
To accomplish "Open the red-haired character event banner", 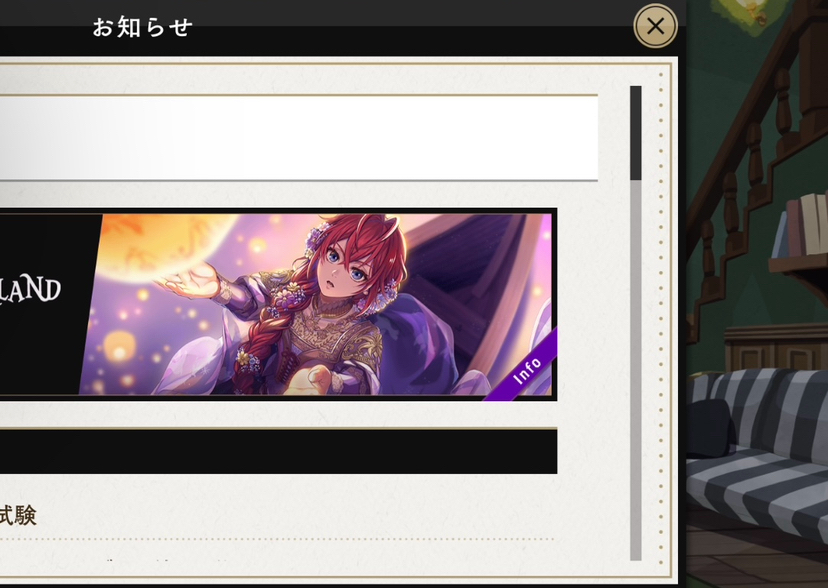I will (278, 304).
